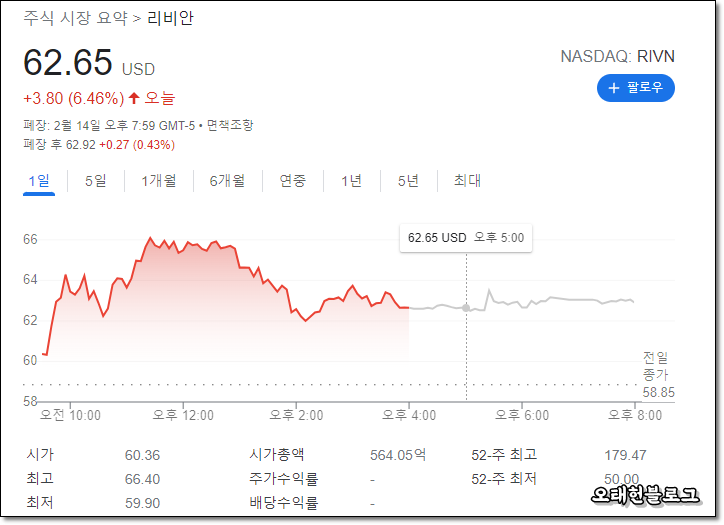
Task: Open the 면책조항 disclaimer link
Action: tap(230, 125)
